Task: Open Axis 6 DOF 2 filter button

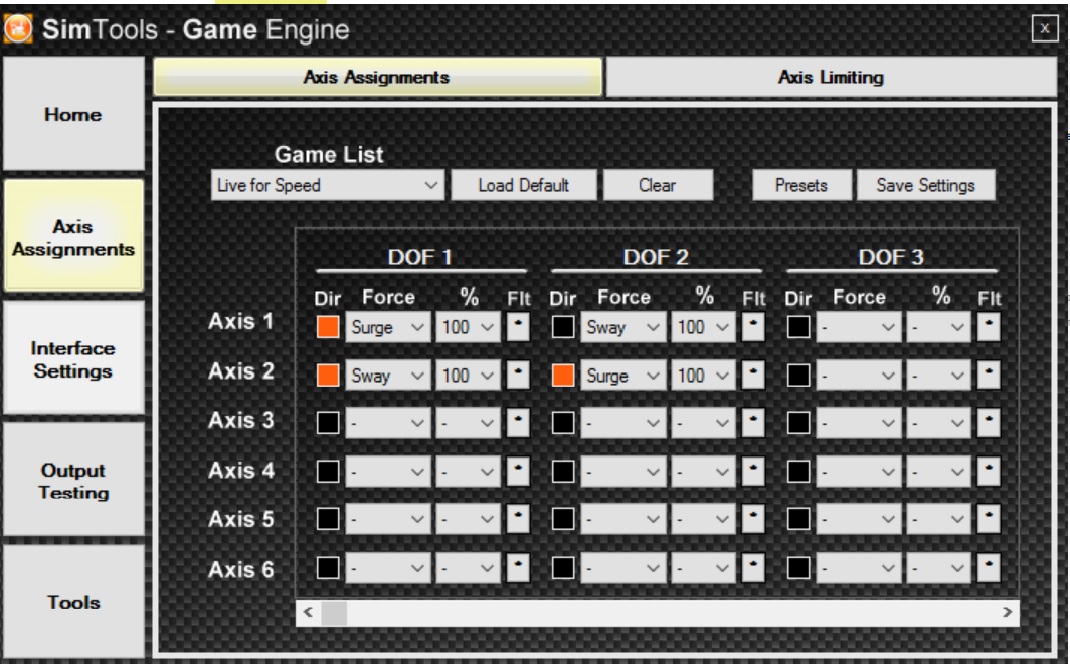Action: click(x=753, y=567)
